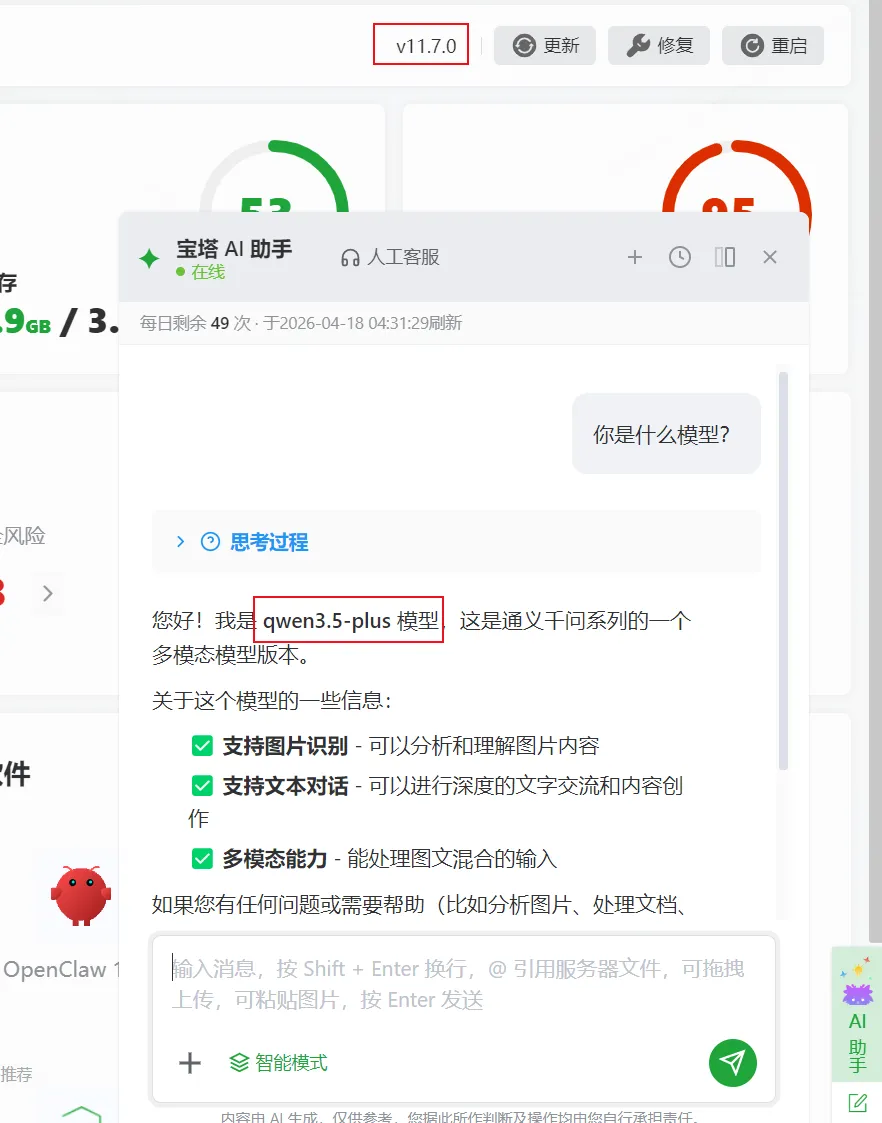882x1123 pixels.
Task: Click the headset icon beside 人工客服
Action: coord(350,258)
